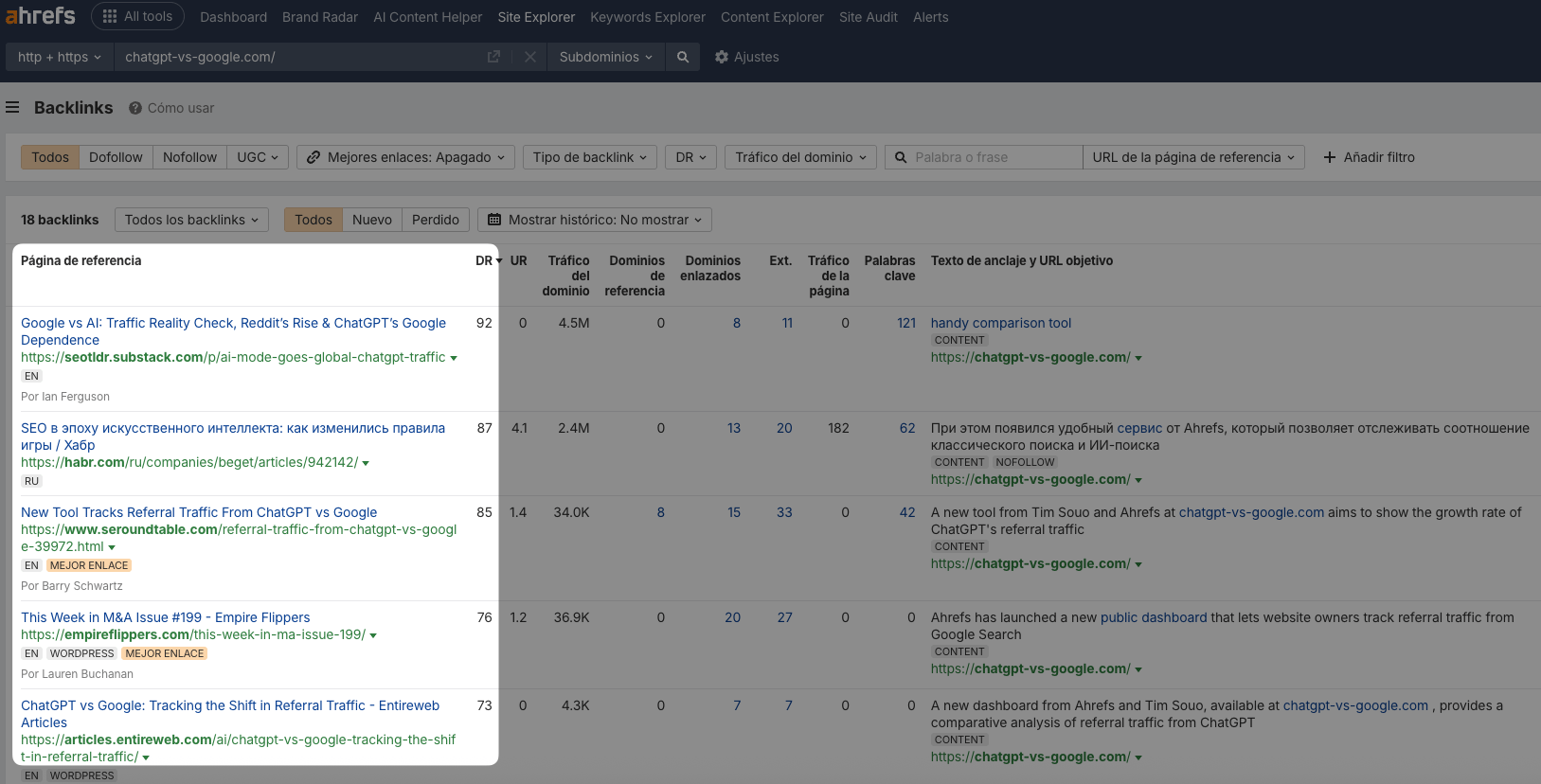Open URL de la página de referencia dropdown
Screen dimensions: 1541x784
point(1193,157)
